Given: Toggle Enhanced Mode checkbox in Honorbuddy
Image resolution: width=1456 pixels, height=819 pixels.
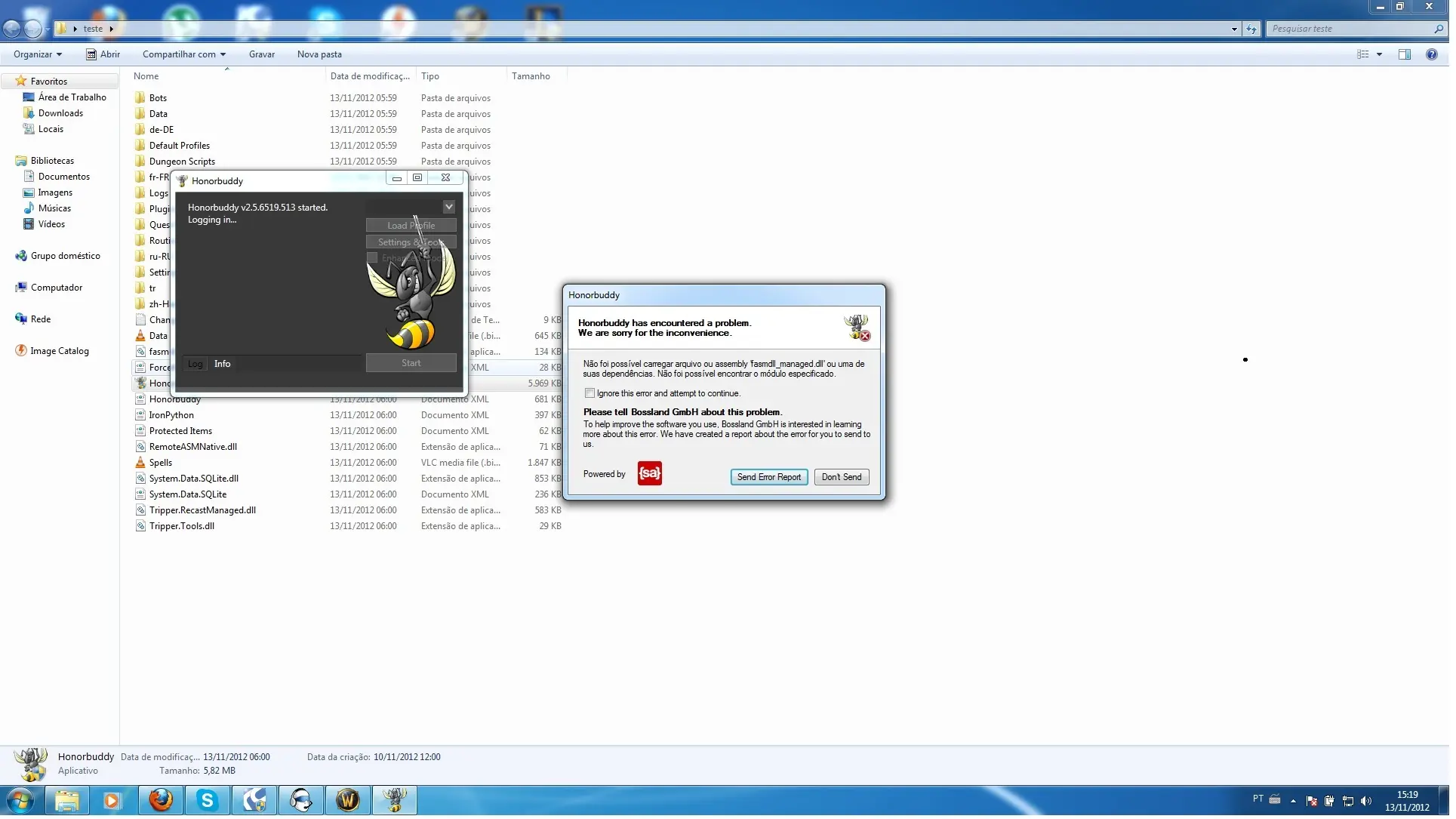Looking at the screenshot, I should coord(374,259).
